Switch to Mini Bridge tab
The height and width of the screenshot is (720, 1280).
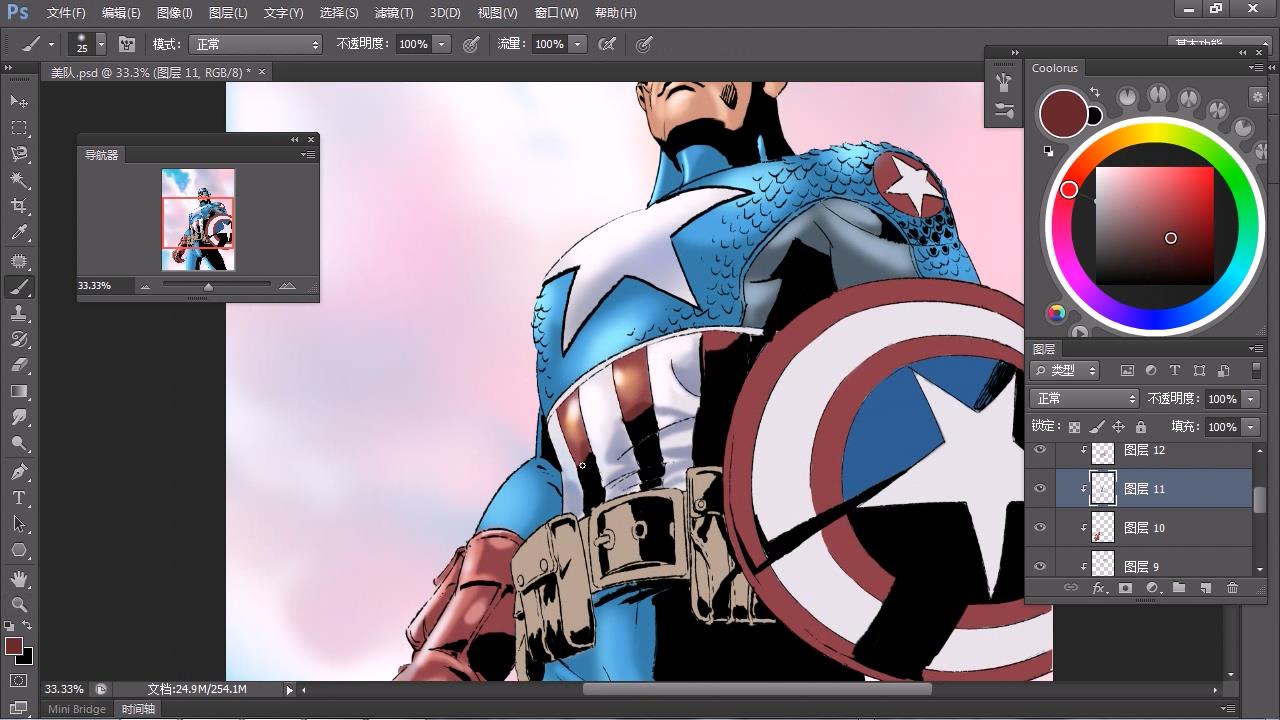pos(77,709)
